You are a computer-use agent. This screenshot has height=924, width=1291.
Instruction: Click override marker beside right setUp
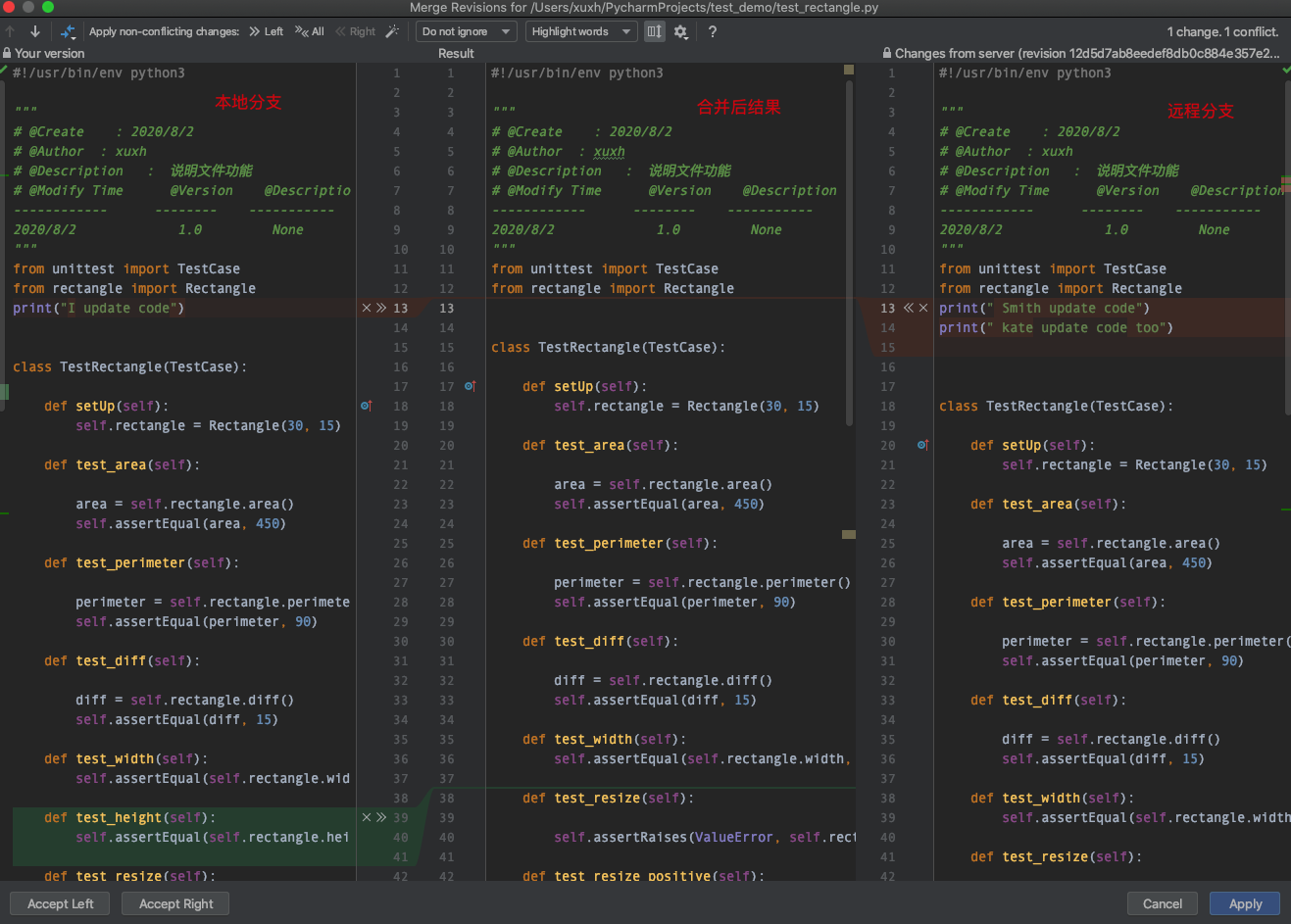click(x=922, y=445)
